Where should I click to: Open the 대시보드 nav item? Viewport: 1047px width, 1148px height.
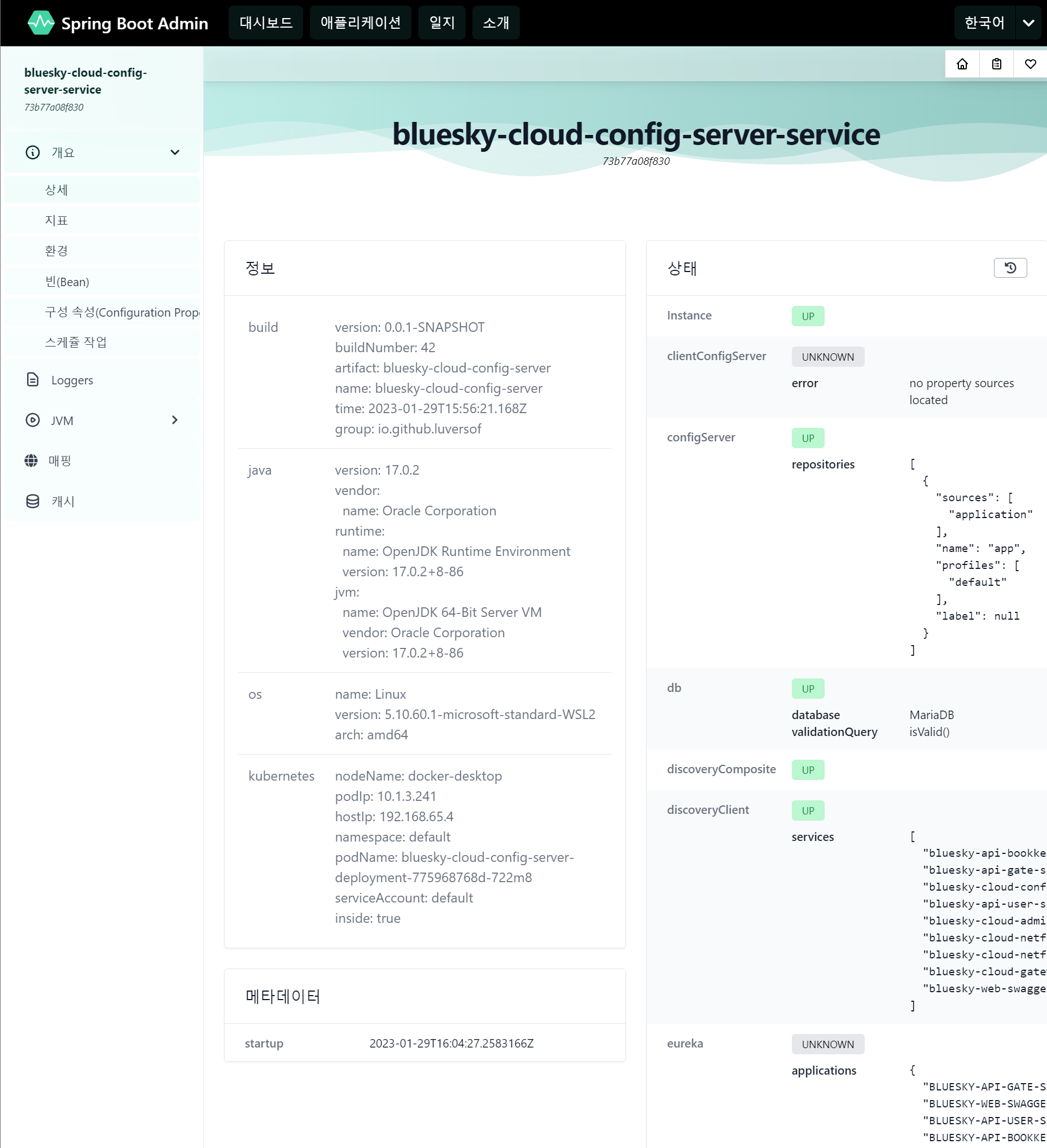coord(266,23)
